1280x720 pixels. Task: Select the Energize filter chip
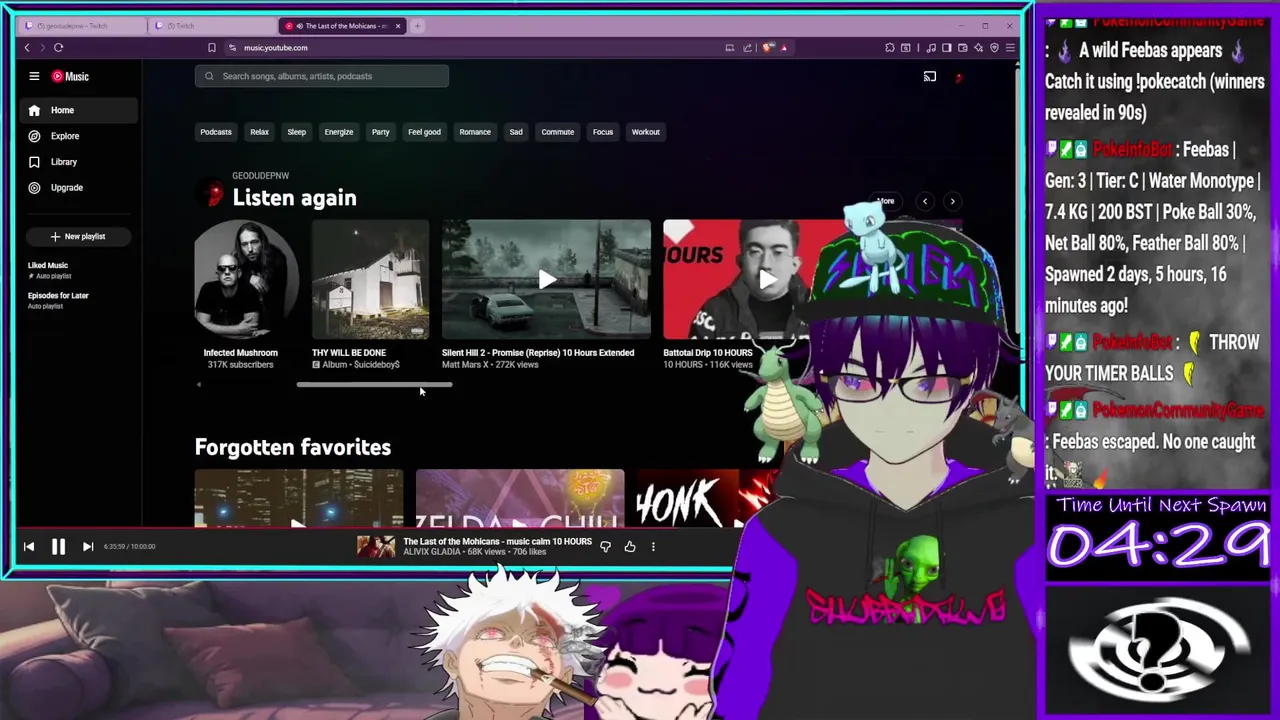[339, 132]
